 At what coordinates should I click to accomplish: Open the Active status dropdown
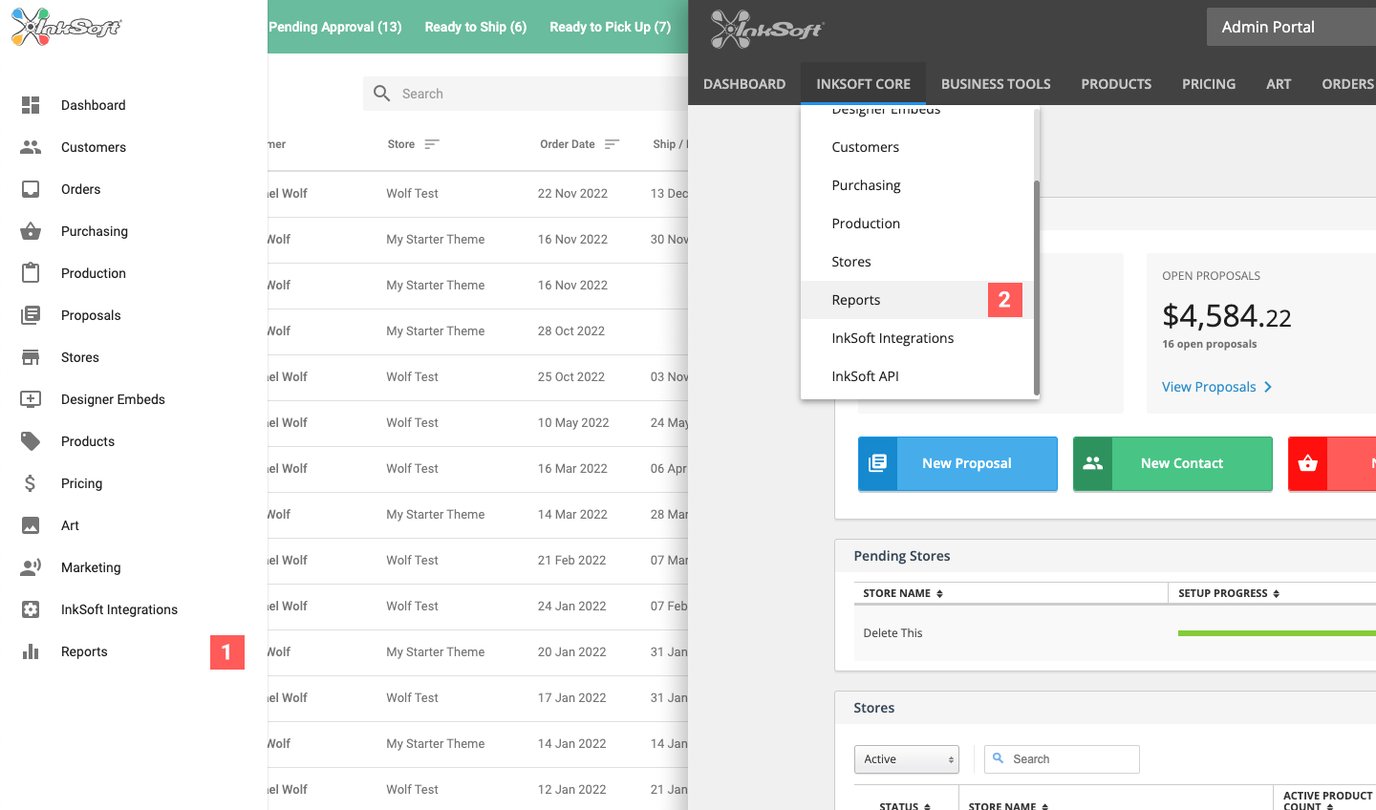tap(906, 759)
